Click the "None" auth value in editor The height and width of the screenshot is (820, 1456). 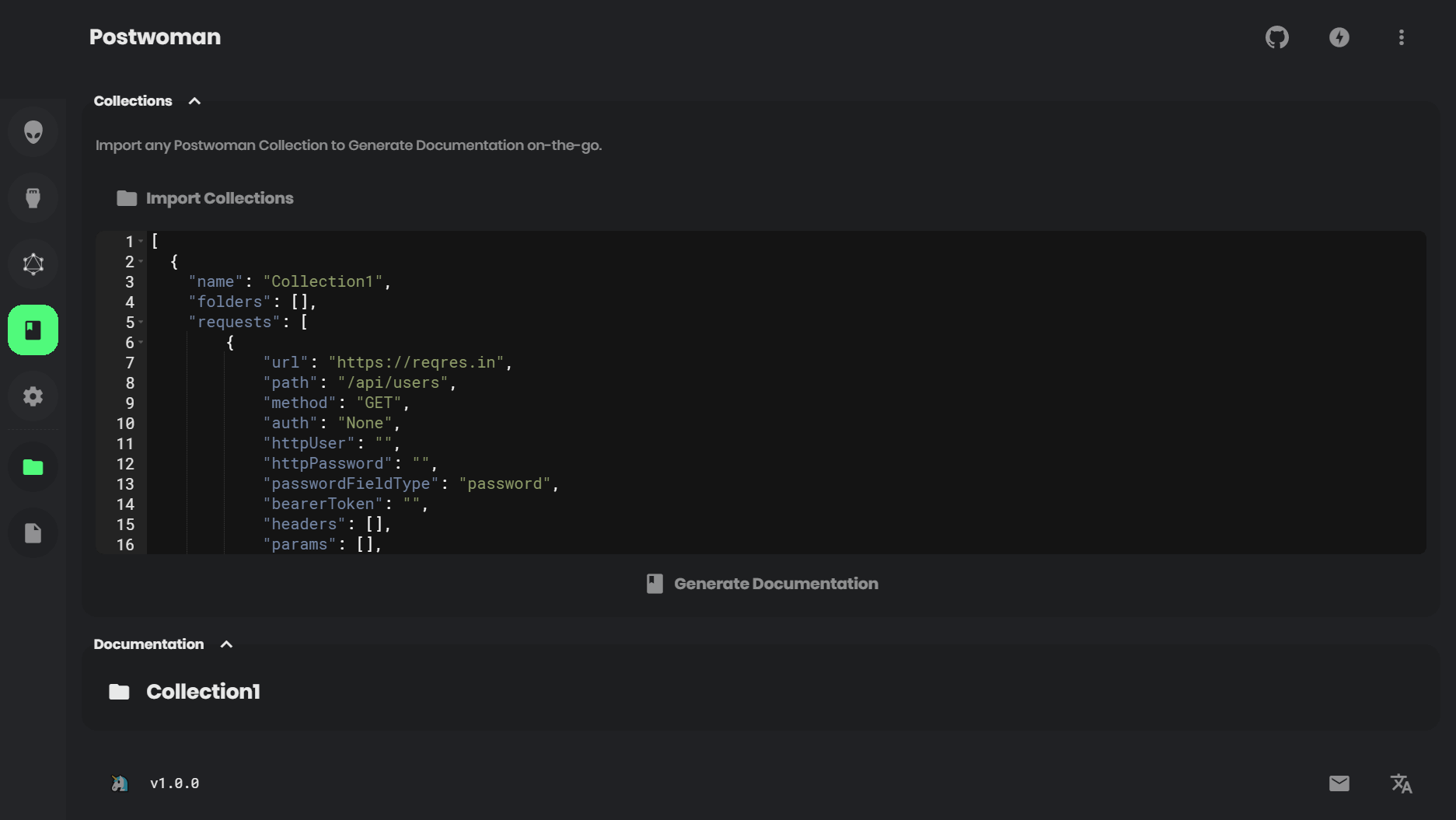365,423
